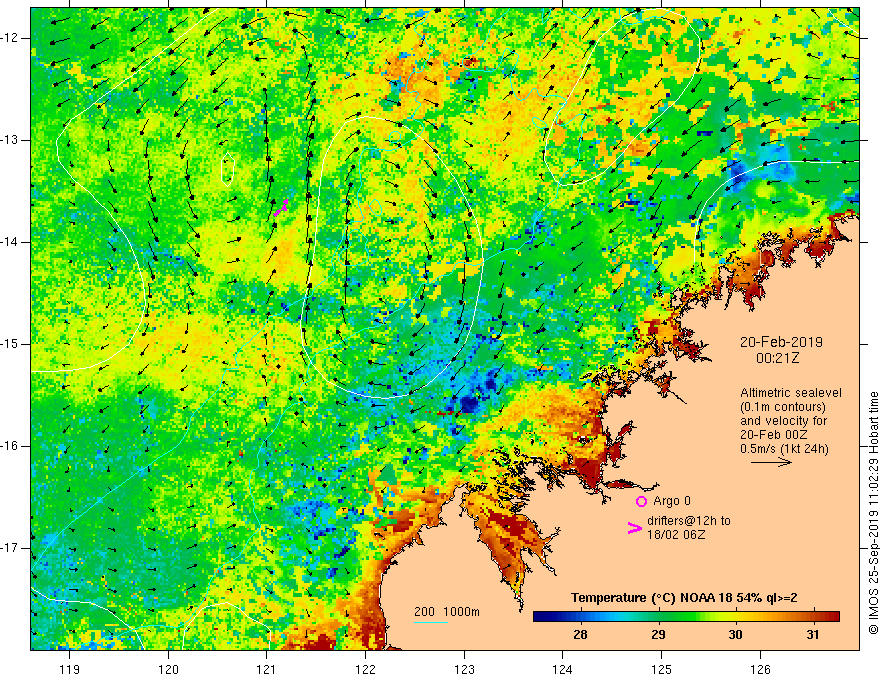Click longitude label 120
Screen dimensions: 880x680
pos(168,669)
